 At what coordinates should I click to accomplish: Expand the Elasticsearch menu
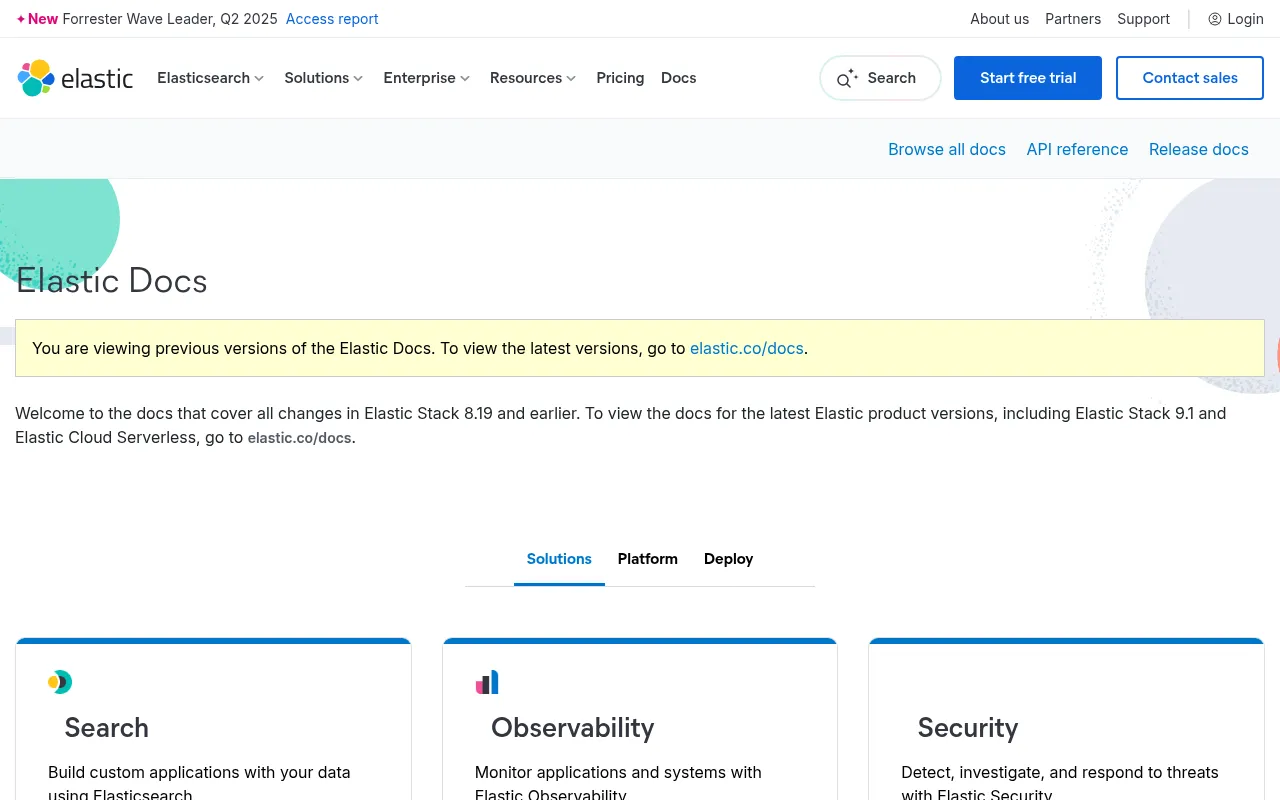pos(210,78)
